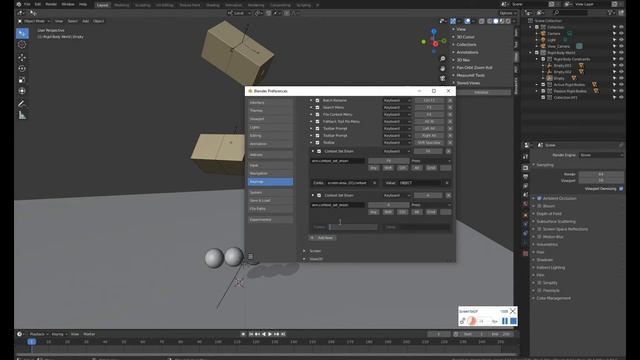Viewport: 640px width, 360px height.
Task: Select Keymap preferences section
Action: click(x=270, y=182)
